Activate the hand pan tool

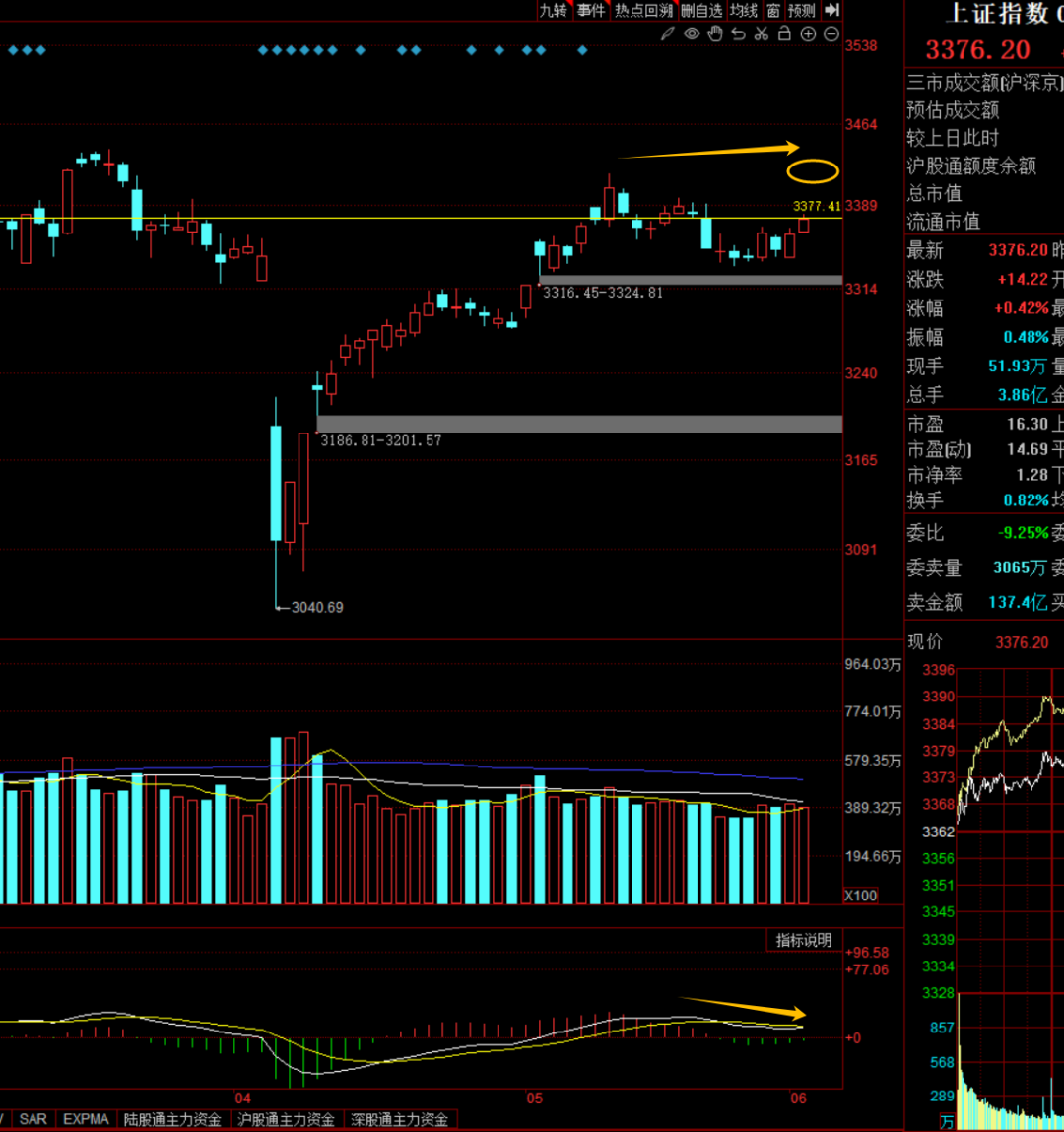point(715,34)
